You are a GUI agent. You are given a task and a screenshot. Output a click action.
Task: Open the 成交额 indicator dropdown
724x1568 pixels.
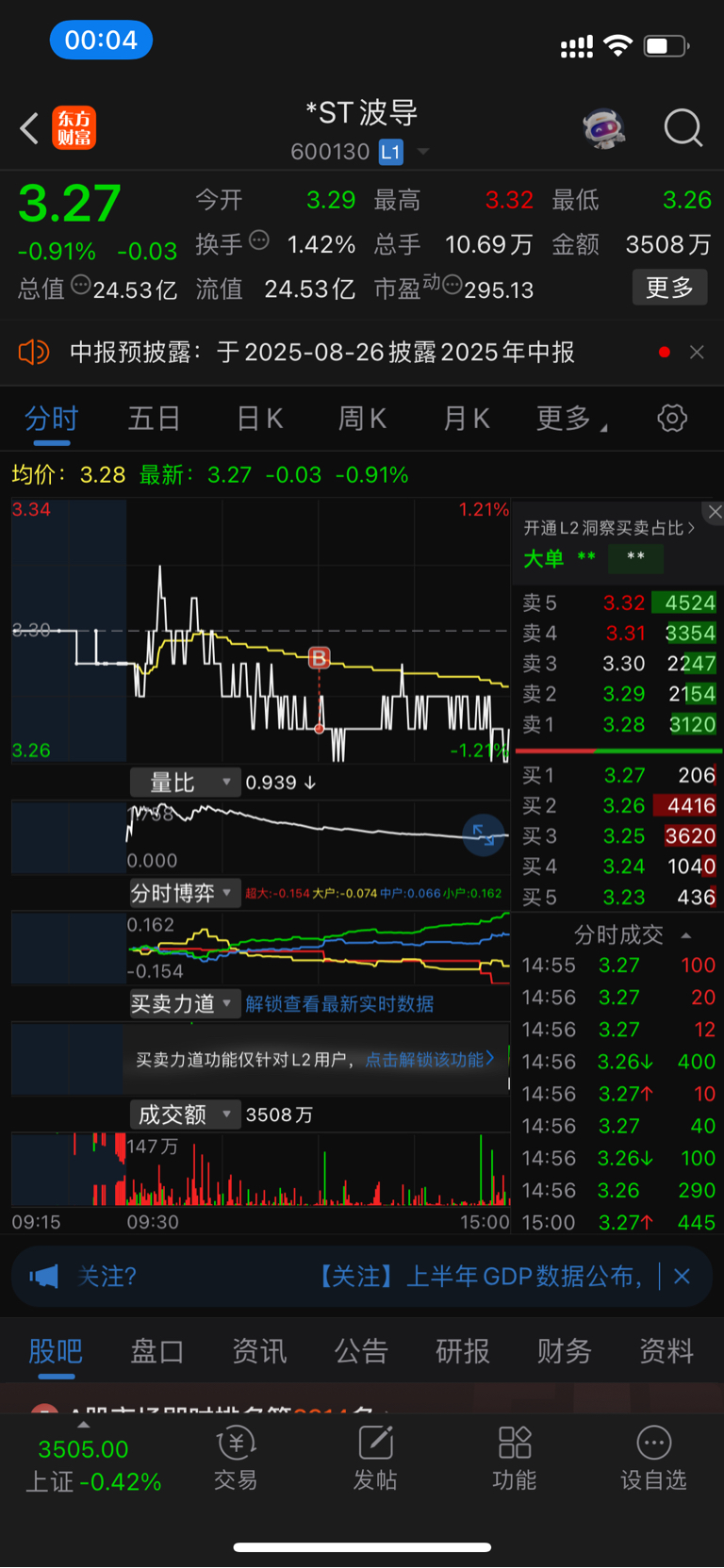185,1115
